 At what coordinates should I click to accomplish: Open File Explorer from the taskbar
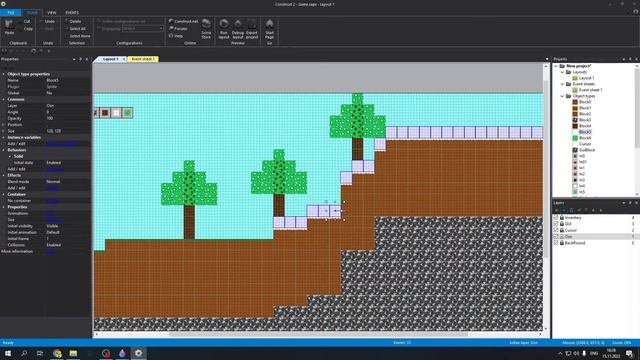73,353
